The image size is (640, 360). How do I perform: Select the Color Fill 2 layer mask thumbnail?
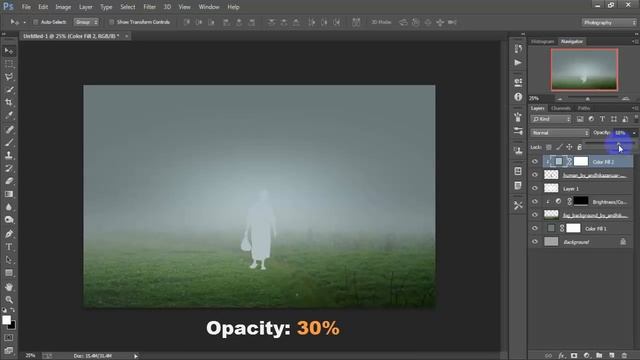[581, 162]
